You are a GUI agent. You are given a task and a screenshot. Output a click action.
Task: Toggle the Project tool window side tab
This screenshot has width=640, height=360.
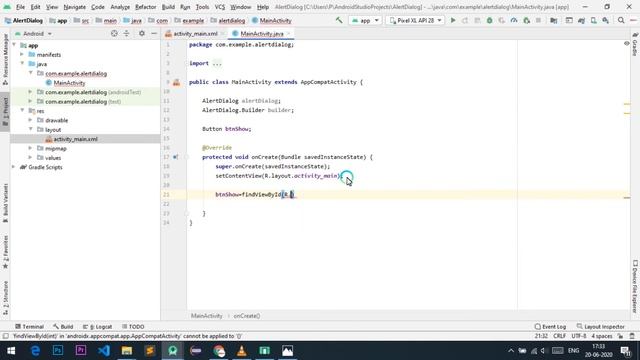5,111
